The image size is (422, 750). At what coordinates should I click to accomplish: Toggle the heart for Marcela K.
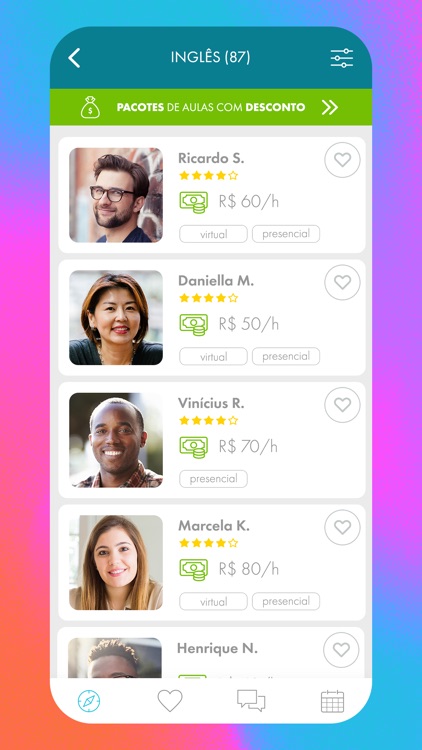click(342, 527)
